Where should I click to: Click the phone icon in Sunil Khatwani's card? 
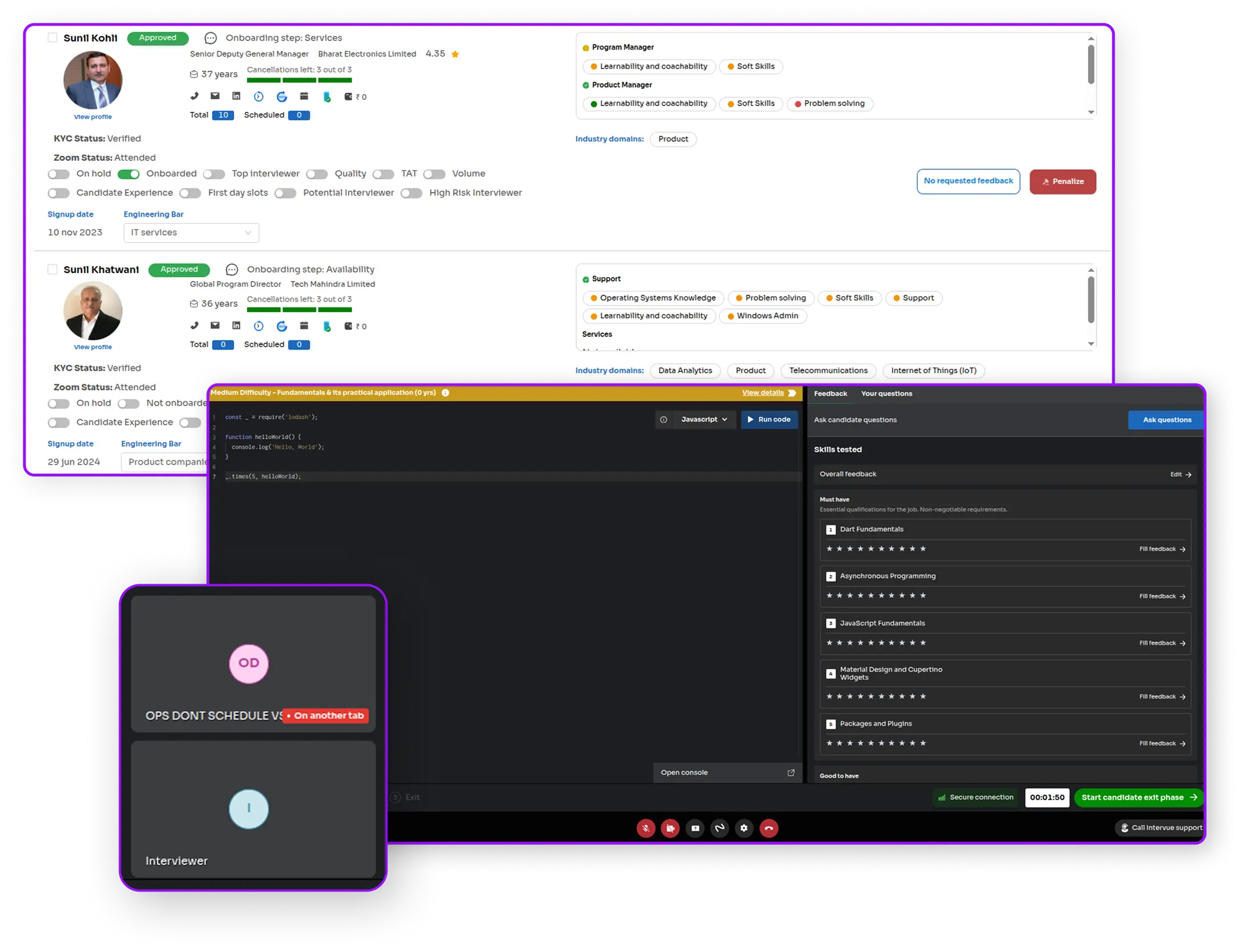(x=194, y=326)
